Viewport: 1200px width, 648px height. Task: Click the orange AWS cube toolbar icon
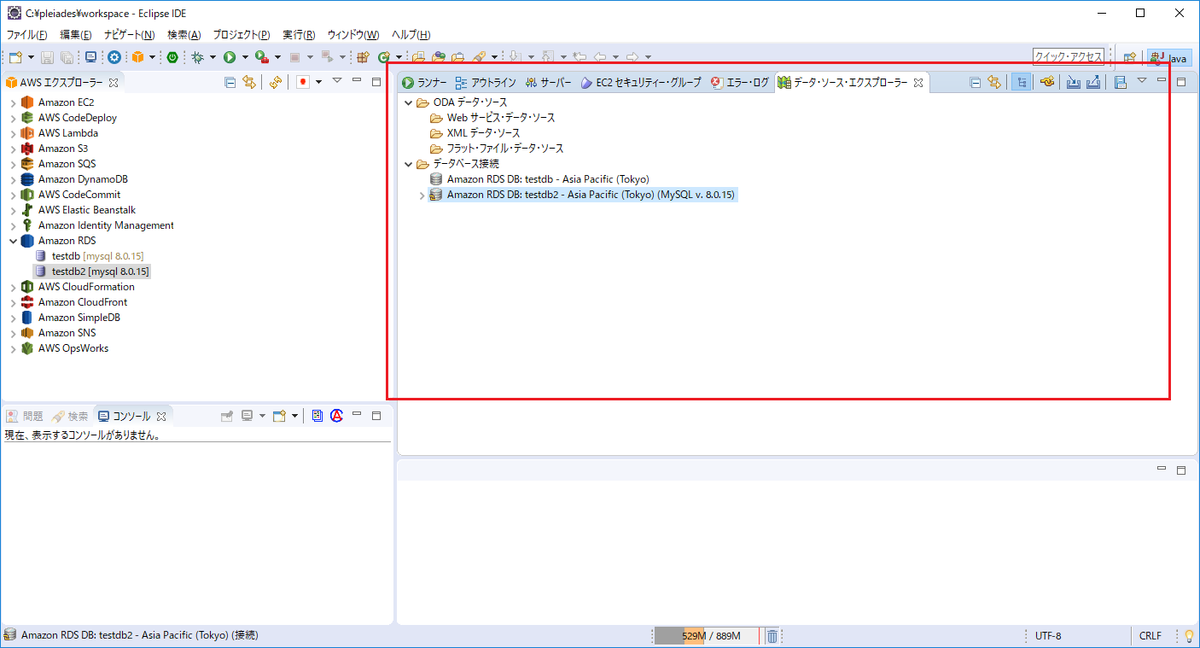click(x=138, y=58)
